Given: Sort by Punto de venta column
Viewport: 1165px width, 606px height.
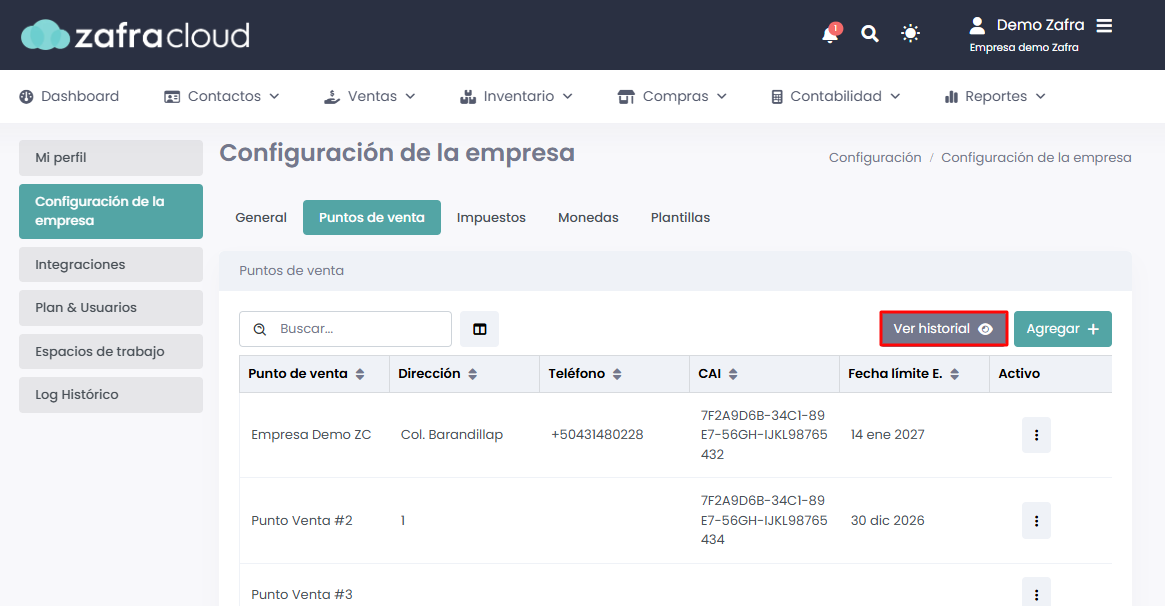Looking at the screenshot, I should [x=360, y=374].
